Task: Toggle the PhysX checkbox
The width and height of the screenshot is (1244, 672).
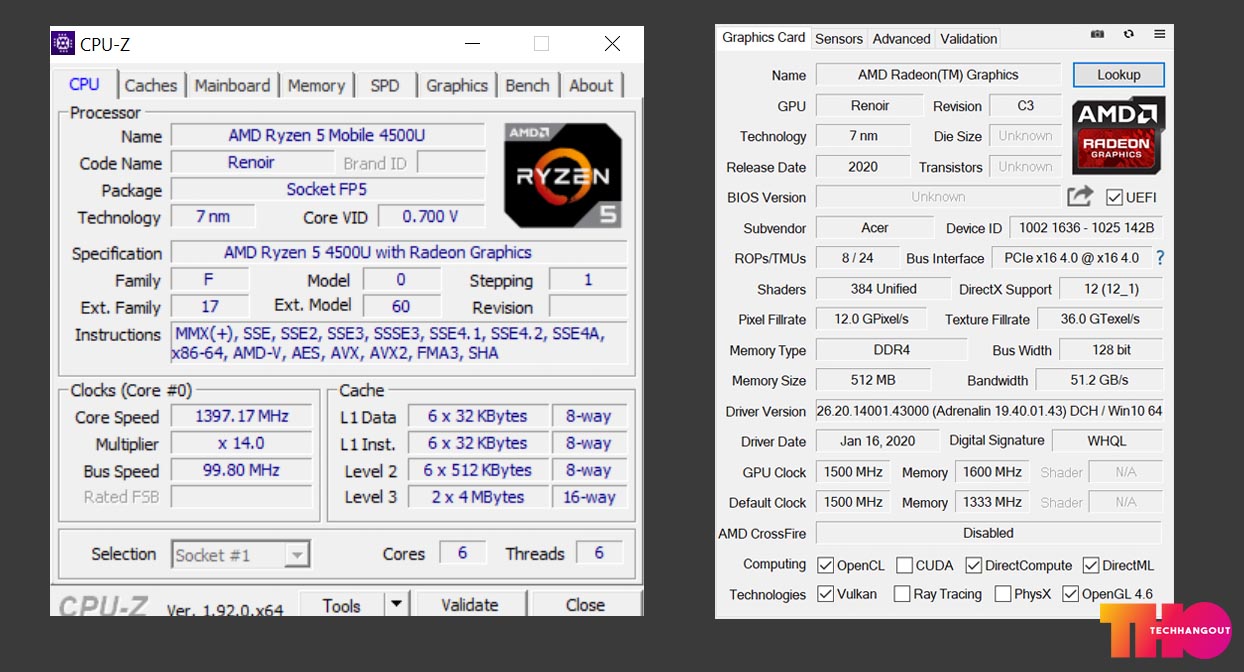Action: pos(1002,594)
